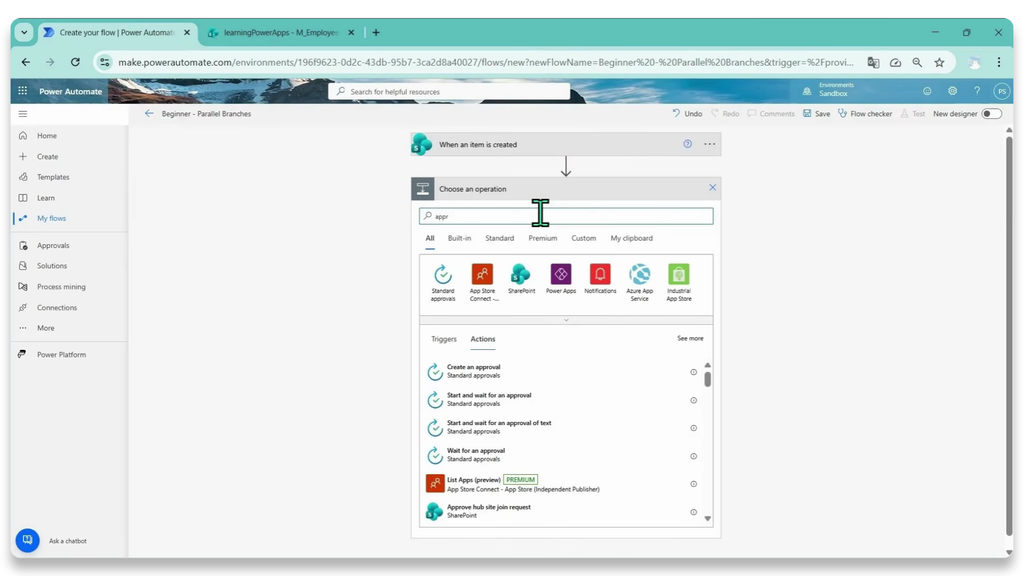Viewport: 1024px width, 576px height.
Task: Switch to the Premium tab
Action: [543, 238]
